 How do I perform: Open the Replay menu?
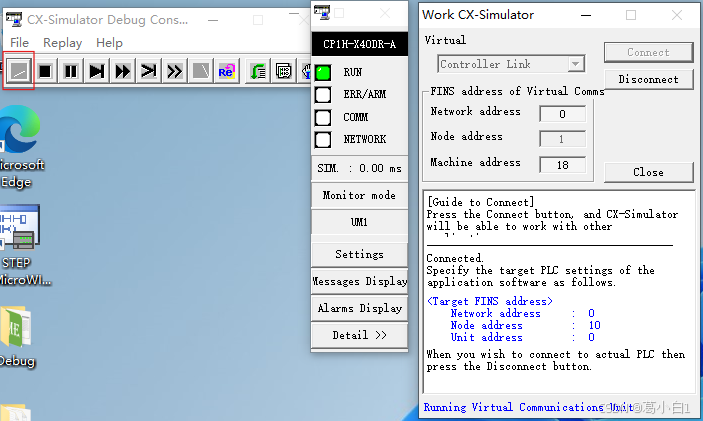(x=62, y=43)
